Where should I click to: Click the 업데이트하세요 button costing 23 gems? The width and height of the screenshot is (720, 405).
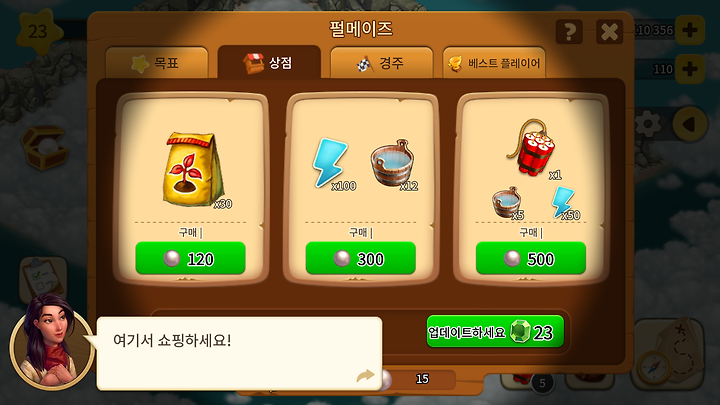point(495,332)
